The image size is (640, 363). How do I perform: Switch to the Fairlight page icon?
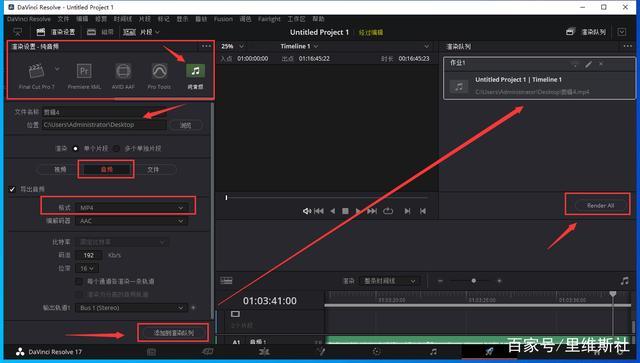(433, 352)
